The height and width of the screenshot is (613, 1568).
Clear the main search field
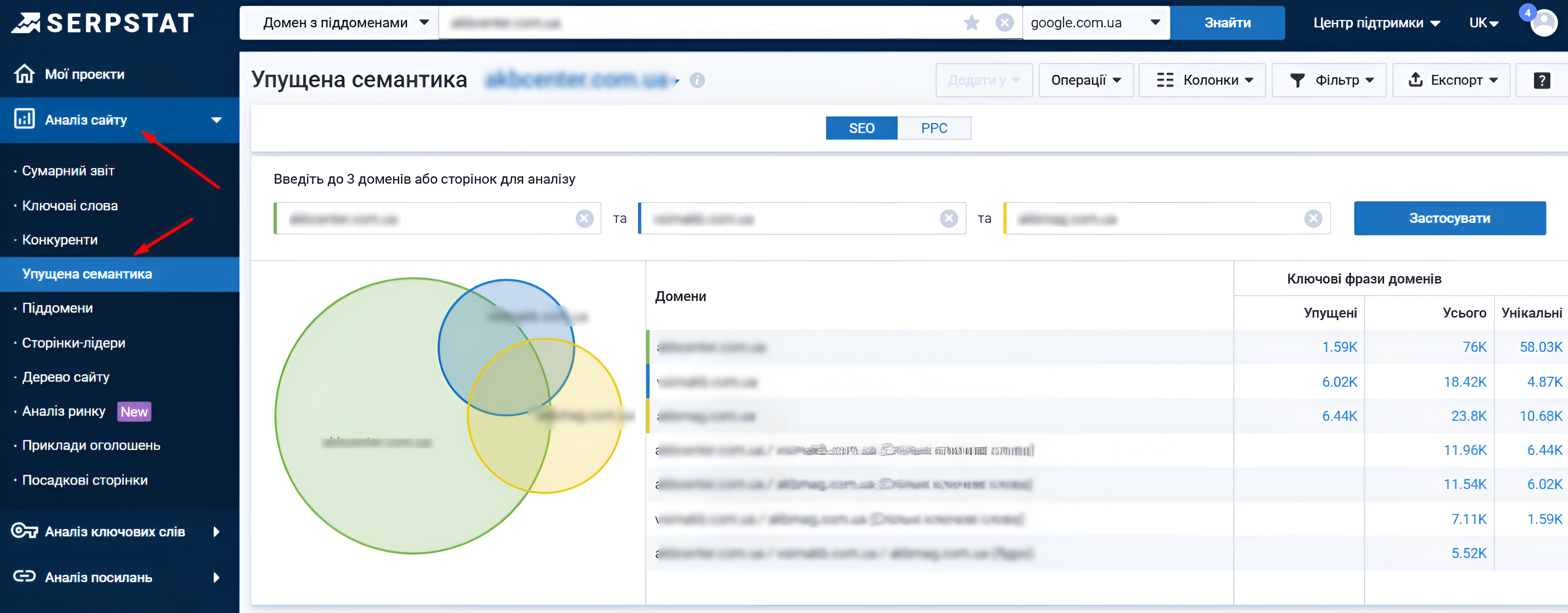click(1004, 22)
